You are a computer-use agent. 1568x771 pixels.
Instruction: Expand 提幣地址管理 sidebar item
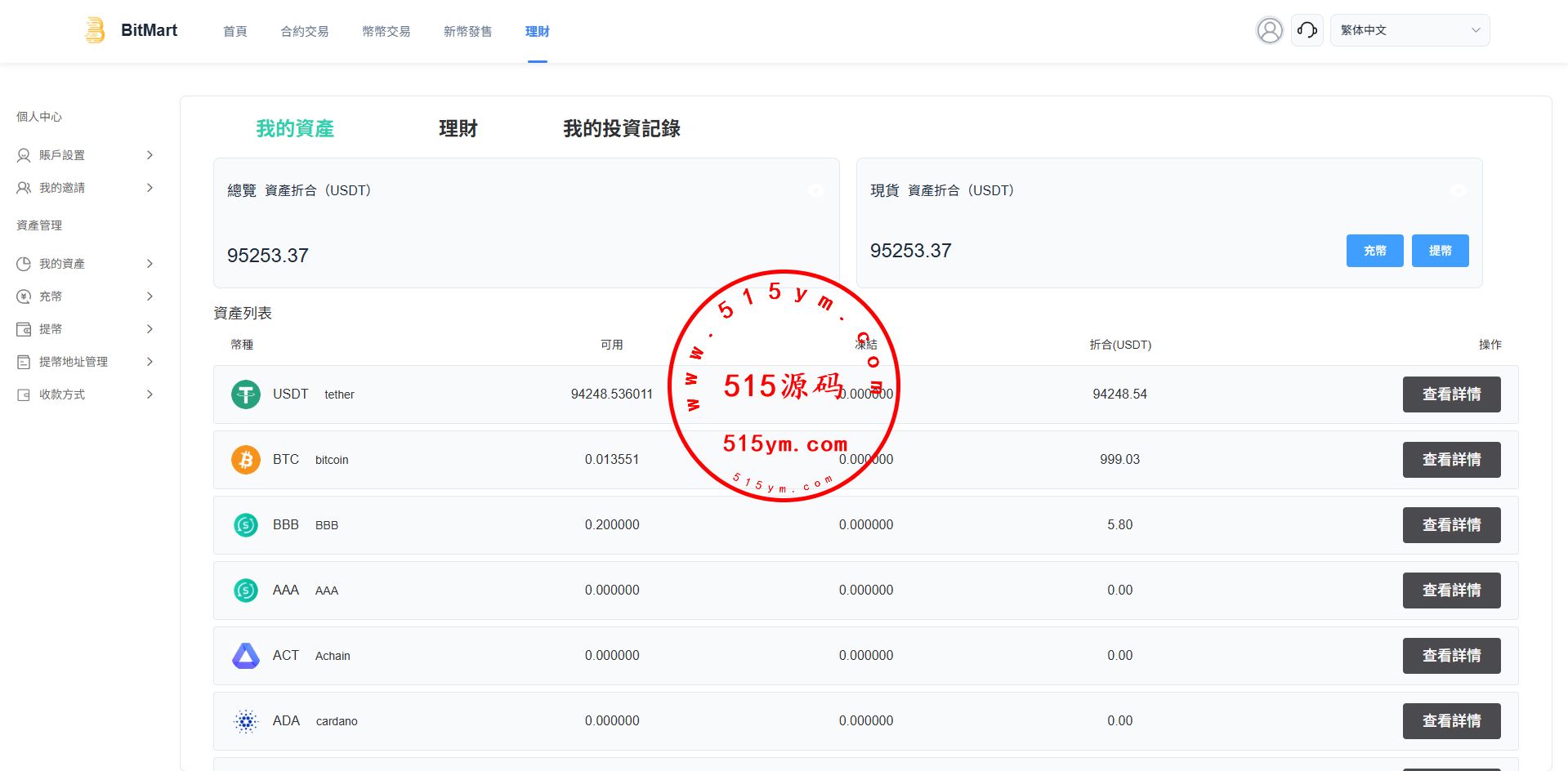(x=85, y=362)
